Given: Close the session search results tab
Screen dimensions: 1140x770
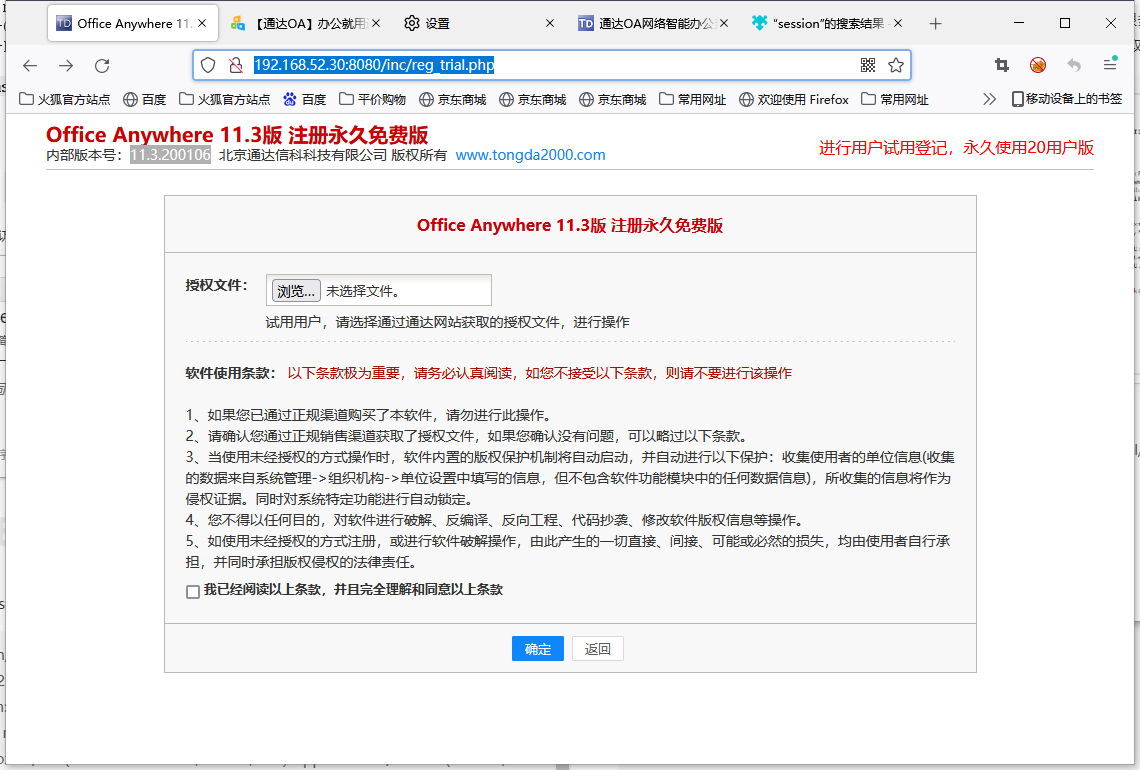Looking at the screenshot, I should click(x=898, y=23).
